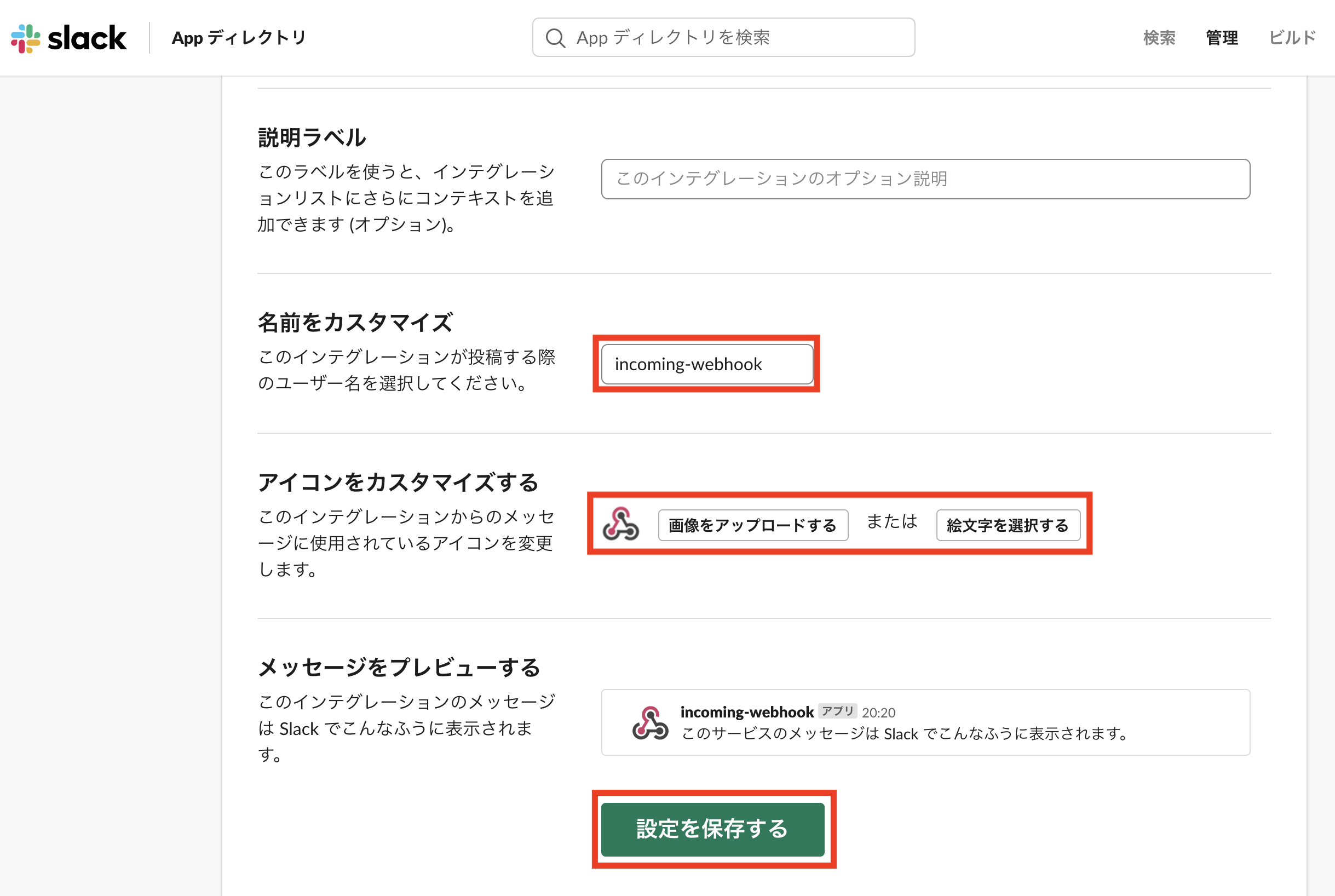1335x896 pixels.
Task: Click the webhook icon beside upload button
Action: [x=621, y=524]
